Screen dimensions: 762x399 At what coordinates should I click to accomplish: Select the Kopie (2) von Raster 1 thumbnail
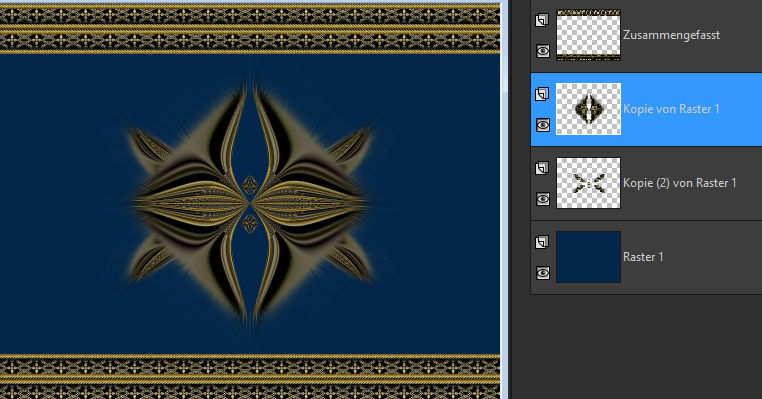coord(589,183)
